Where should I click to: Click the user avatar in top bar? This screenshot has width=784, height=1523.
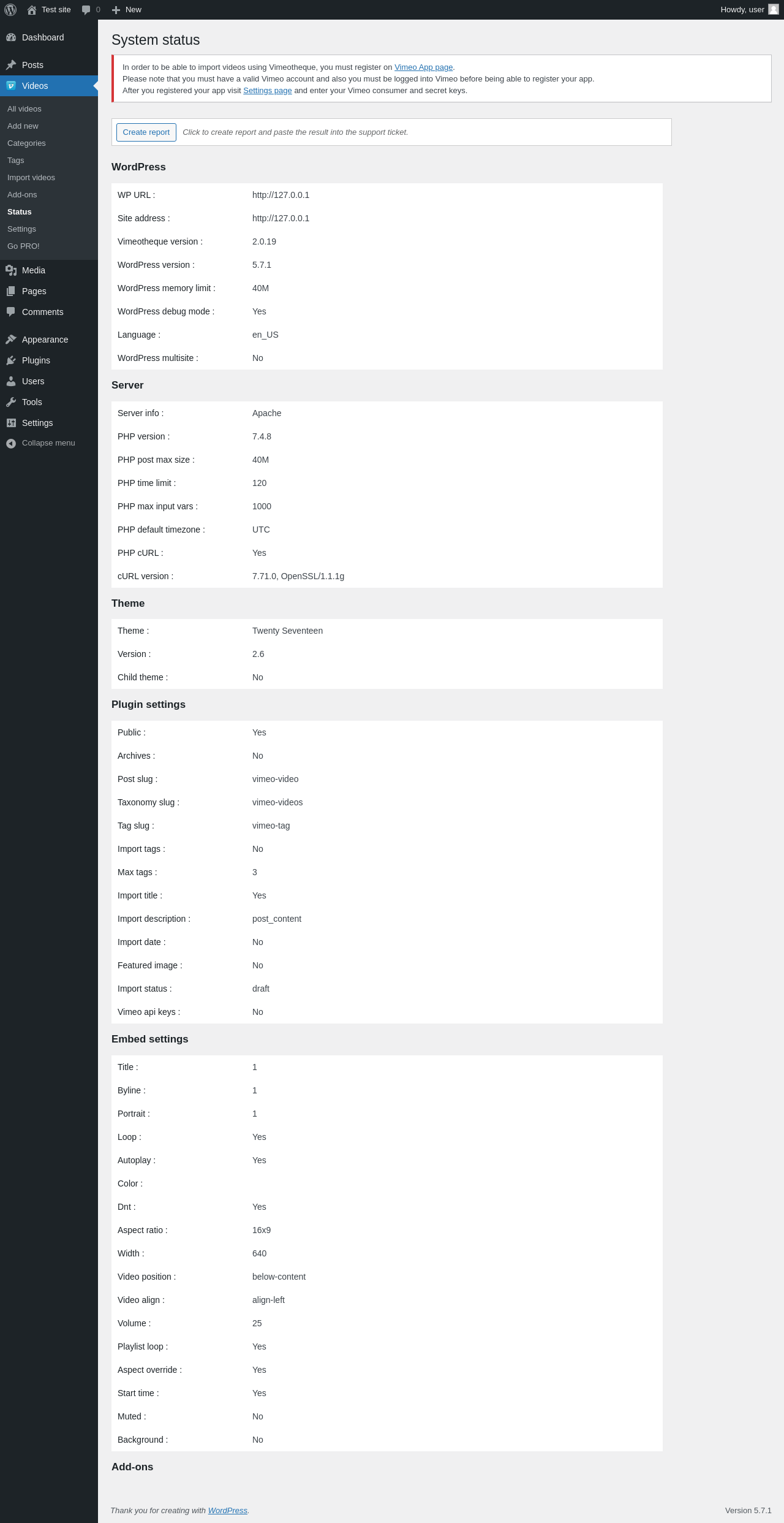[x=774, y=10]
